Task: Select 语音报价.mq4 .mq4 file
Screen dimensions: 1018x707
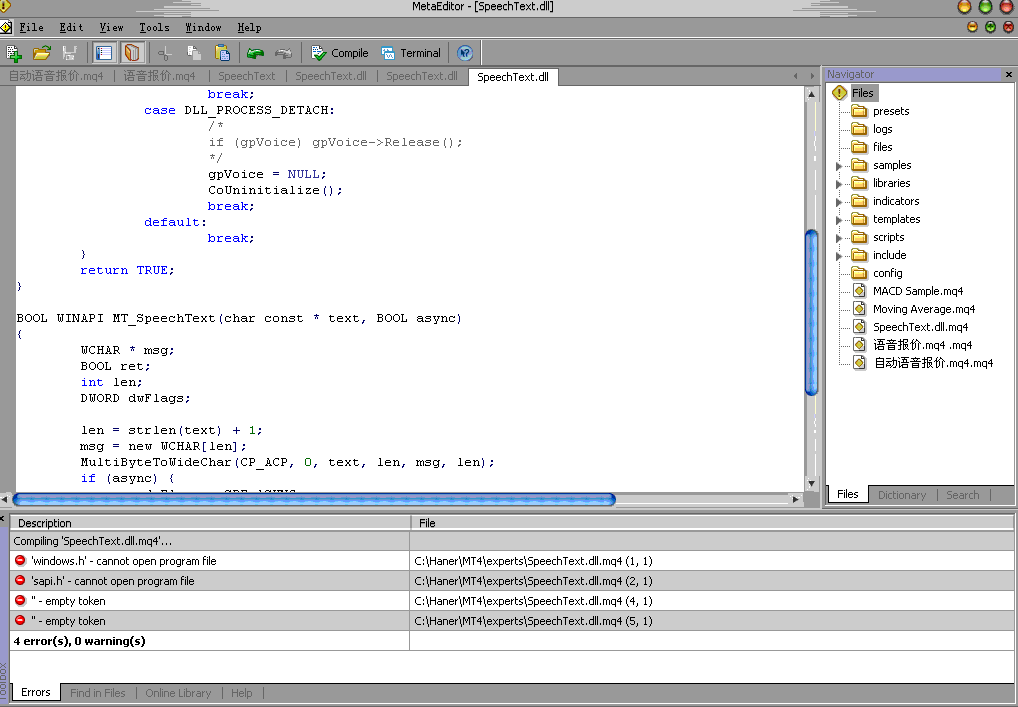Action: coord(922,345)
